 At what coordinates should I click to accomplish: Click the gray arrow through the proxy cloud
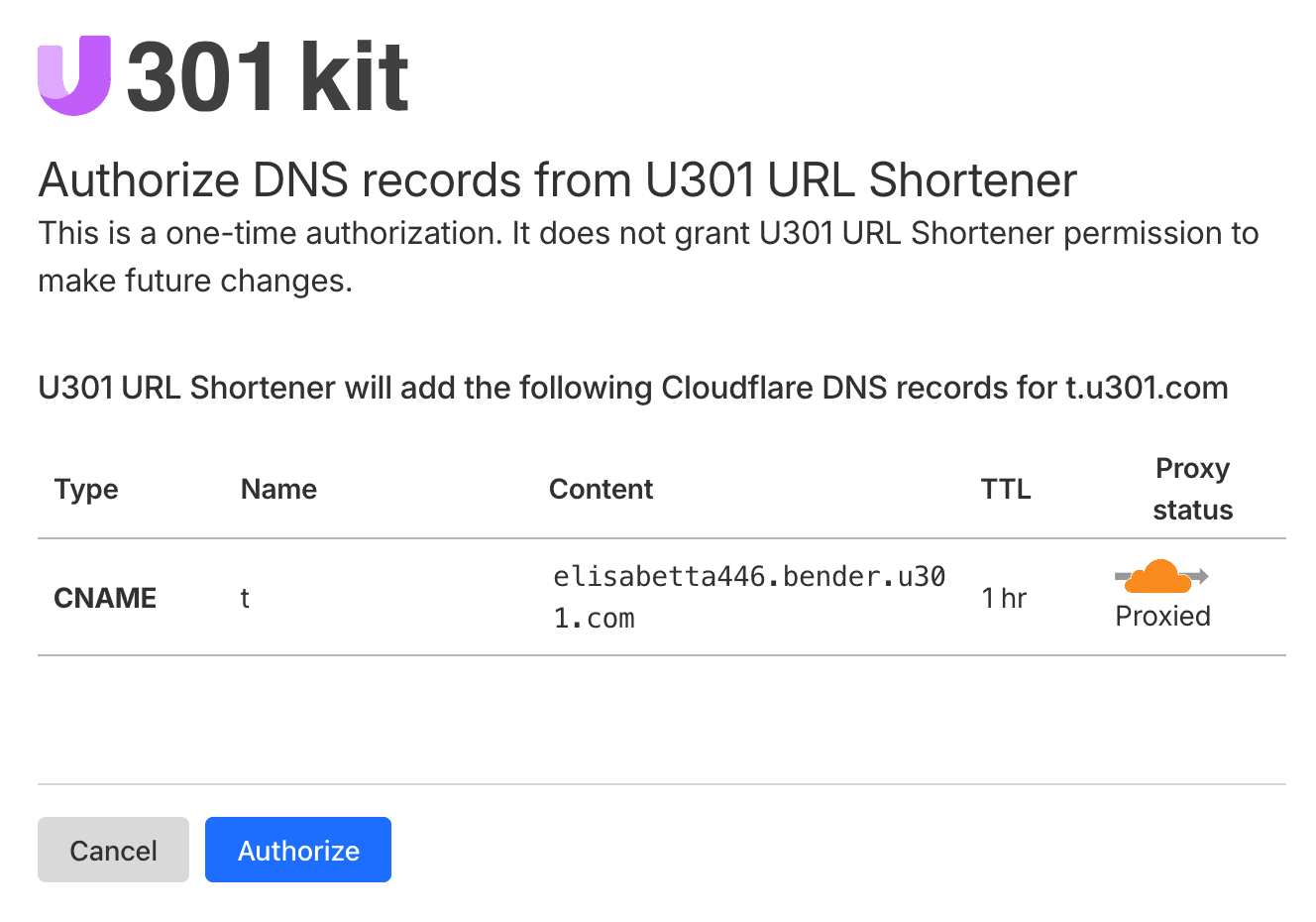1196,575
